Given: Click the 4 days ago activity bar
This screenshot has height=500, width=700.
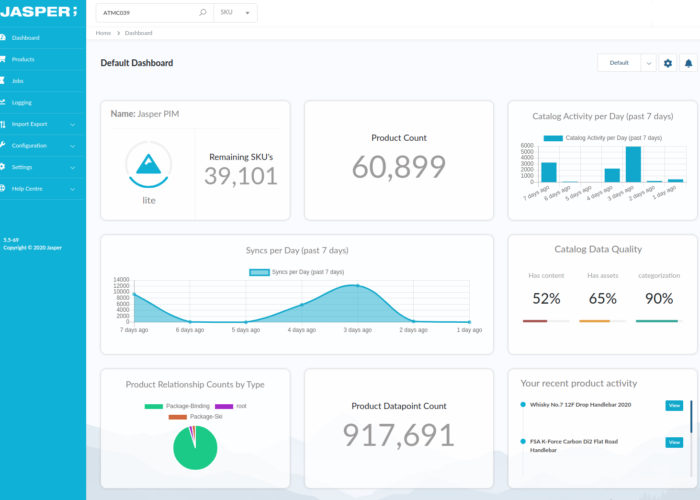Looking at the screenshot, I should tap(612, 175).
